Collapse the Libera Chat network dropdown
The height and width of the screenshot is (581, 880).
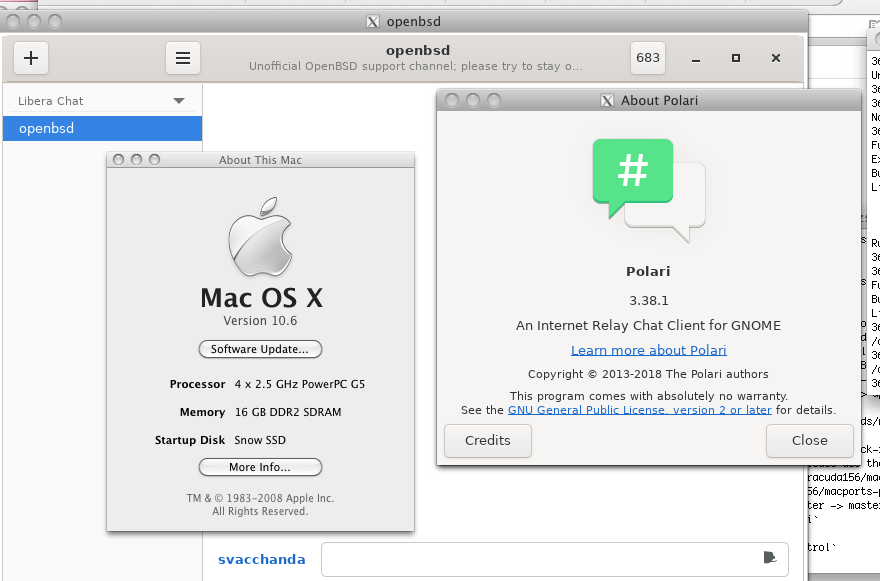point(179,101)
